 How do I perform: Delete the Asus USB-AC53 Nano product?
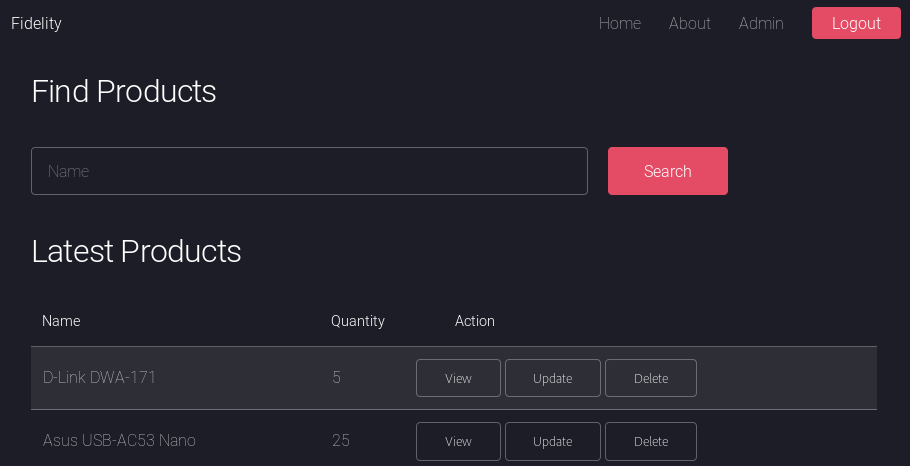click(650, 441)
